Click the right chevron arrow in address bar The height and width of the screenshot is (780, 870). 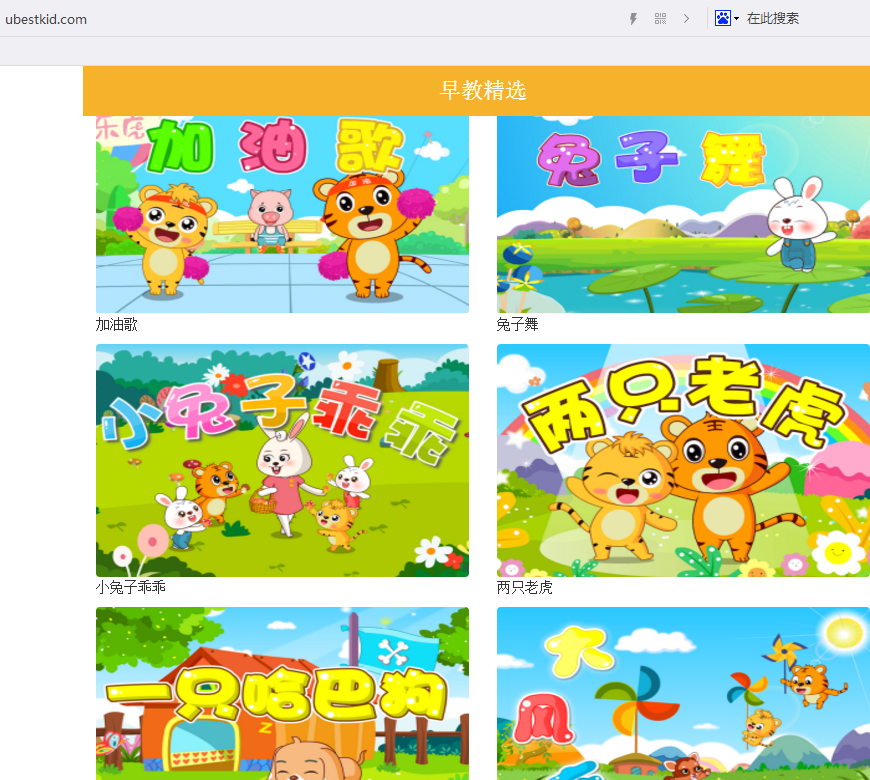(x=686, y=19)
